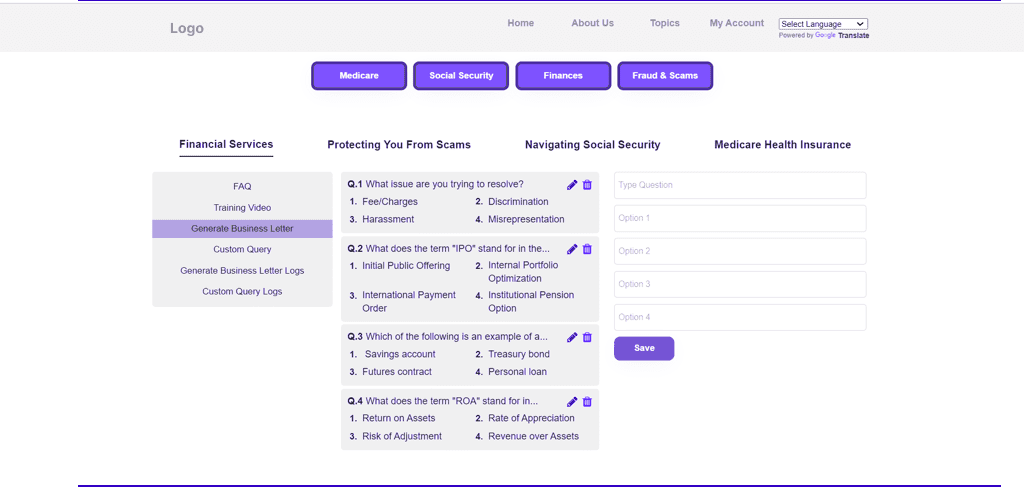The height and width of the screenshot is (487, 1024).
Task: Open the Navigating Social Security tab
Action: click(x=592, y=145)
